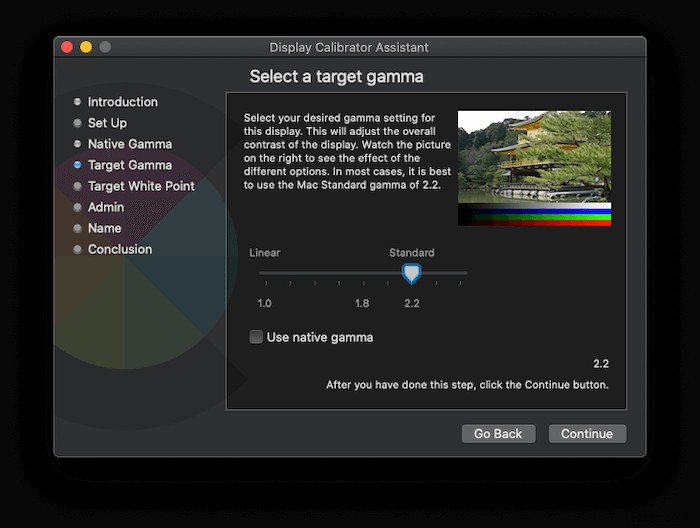Click the Continue button

(587, 433)
